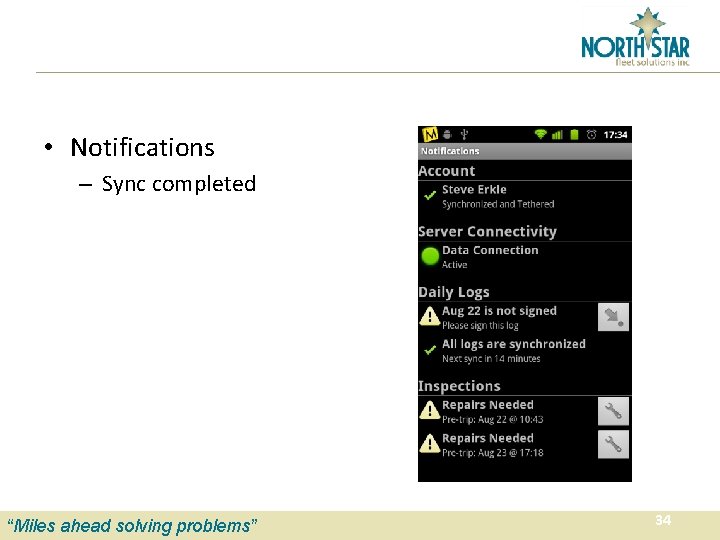Tap green checkmark beside All logs are synchronized
Viewport: 720px width, 540px height.
(x=430, y=350)
